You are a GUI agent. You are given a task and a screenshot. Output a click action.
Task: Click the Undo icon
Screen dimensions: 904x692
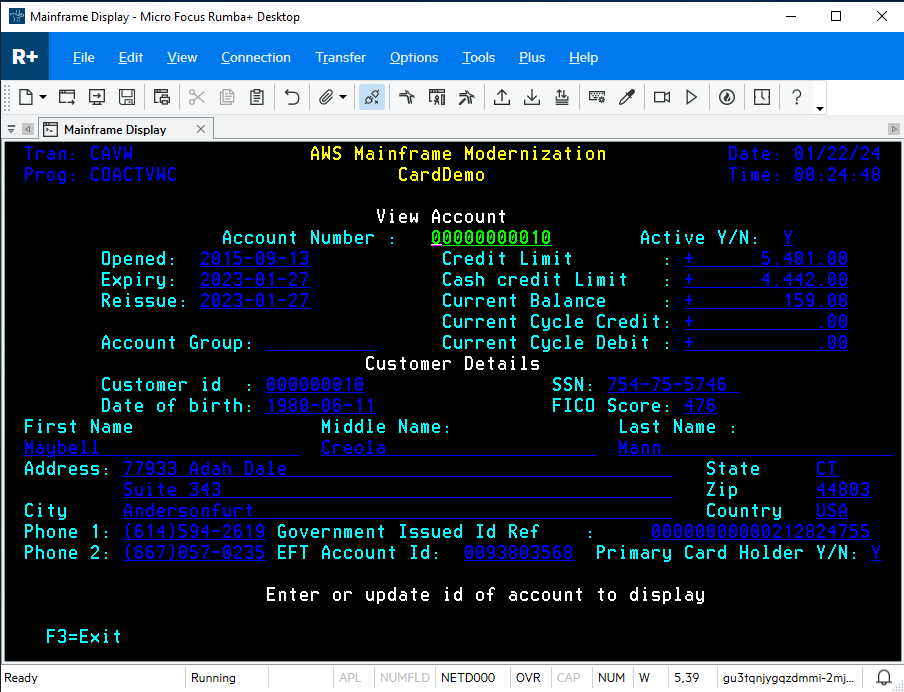pyautogui.click(x=290, y=97)
